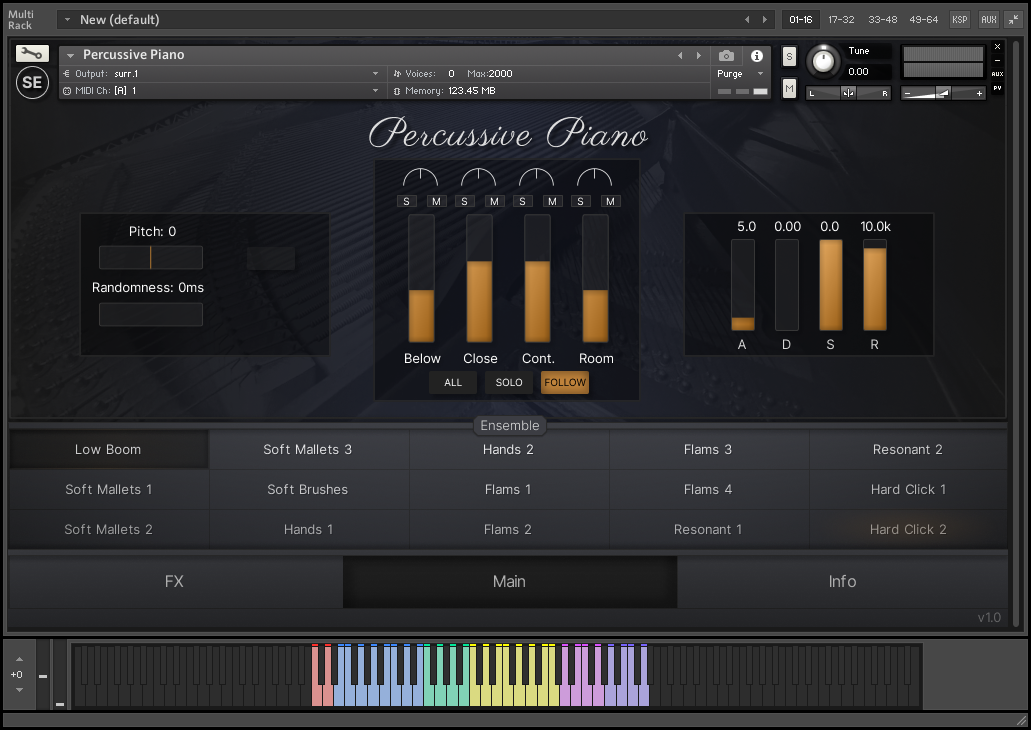Select the Hard Click 1 articulation
1031x730 pixels.
908,489
